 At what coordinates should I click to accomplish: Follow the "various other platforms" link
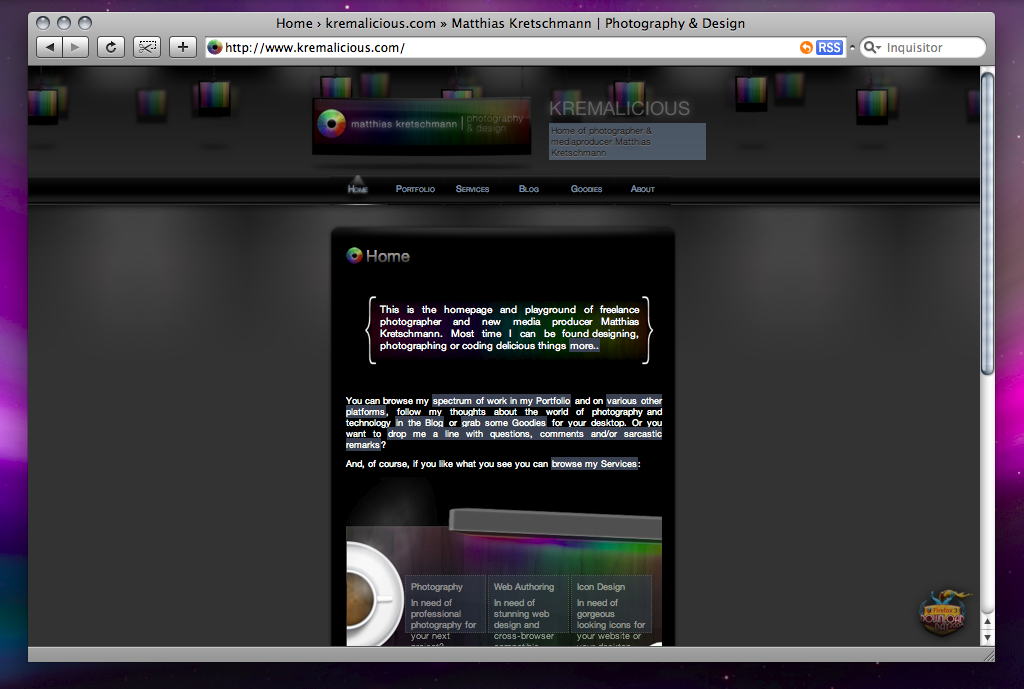634,400
